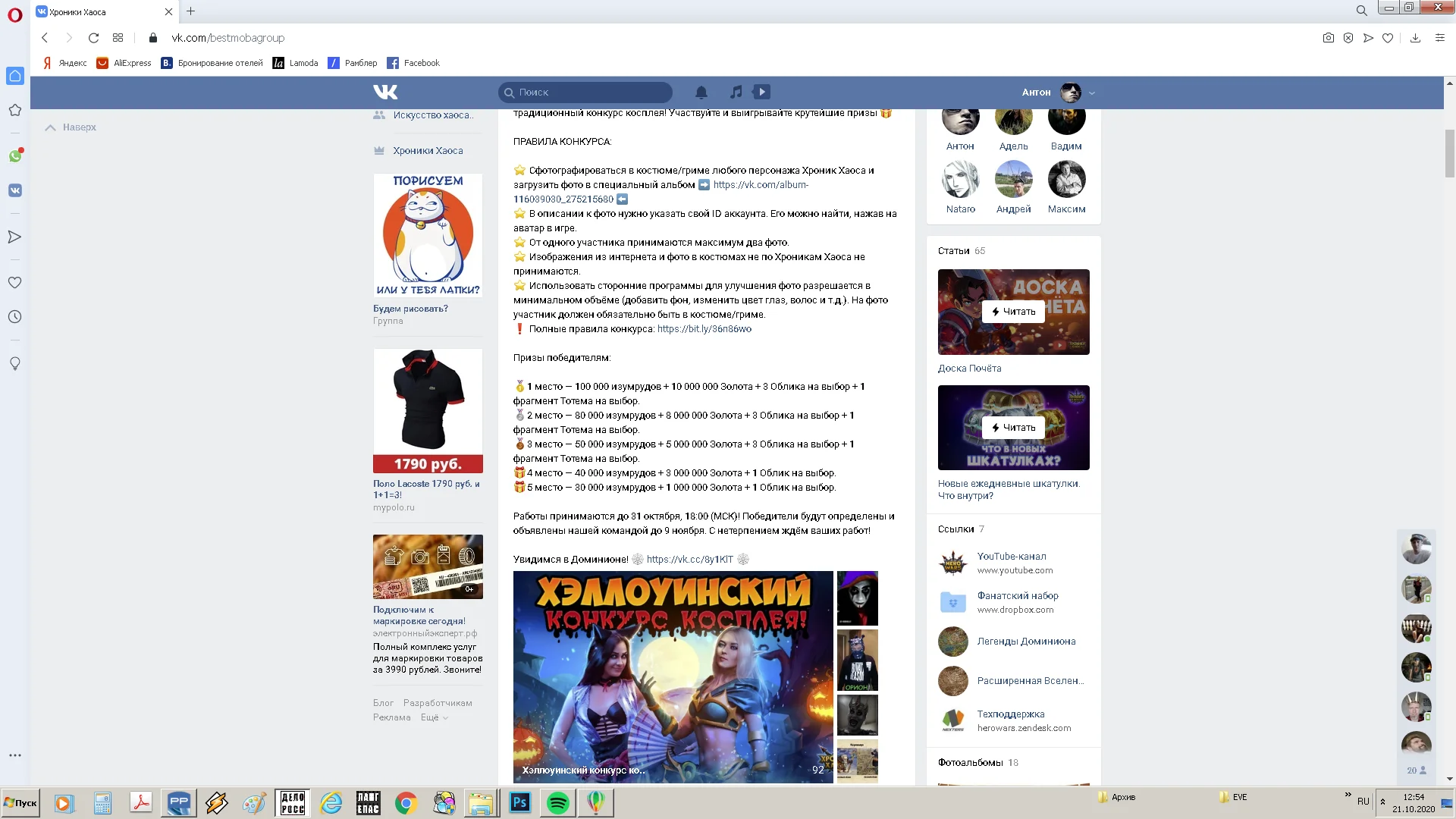1456x819 pixels.
Task: Click the VK video player icon
Action: click(762, 92)
